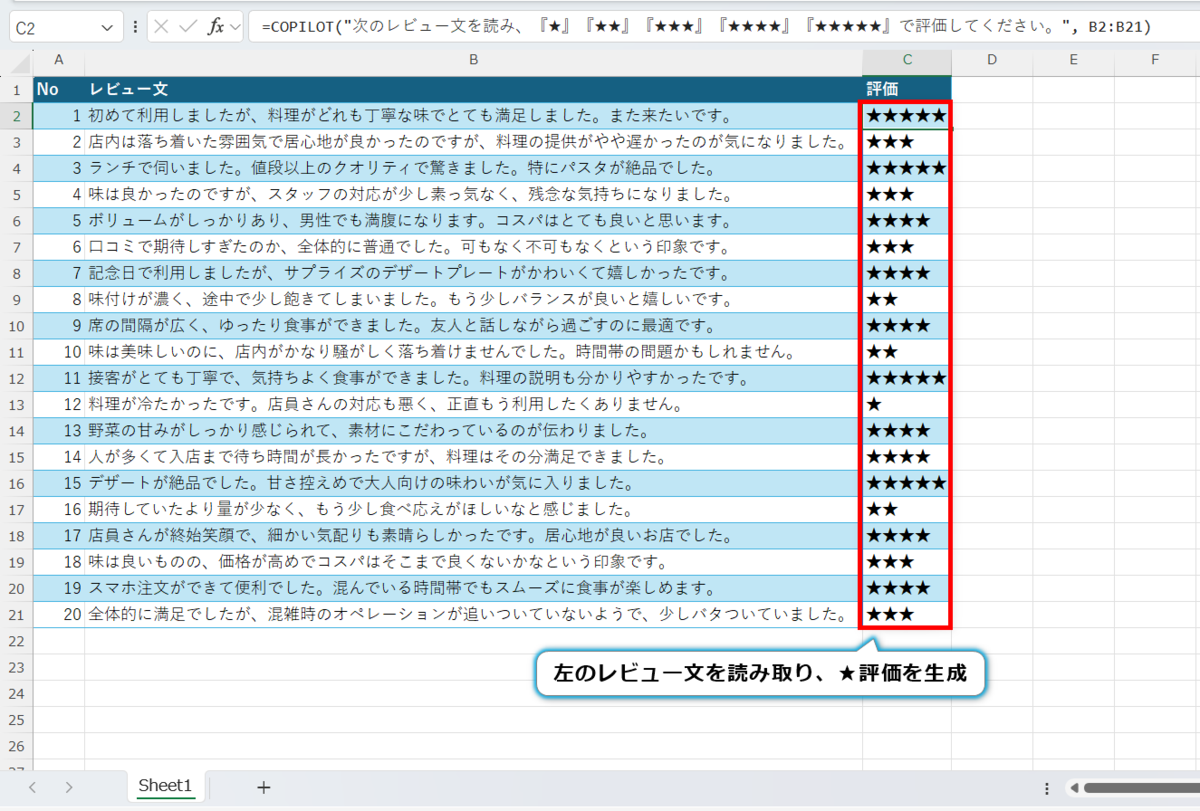Select the review starting with 初めて利用しましたが

click(474, 116)
